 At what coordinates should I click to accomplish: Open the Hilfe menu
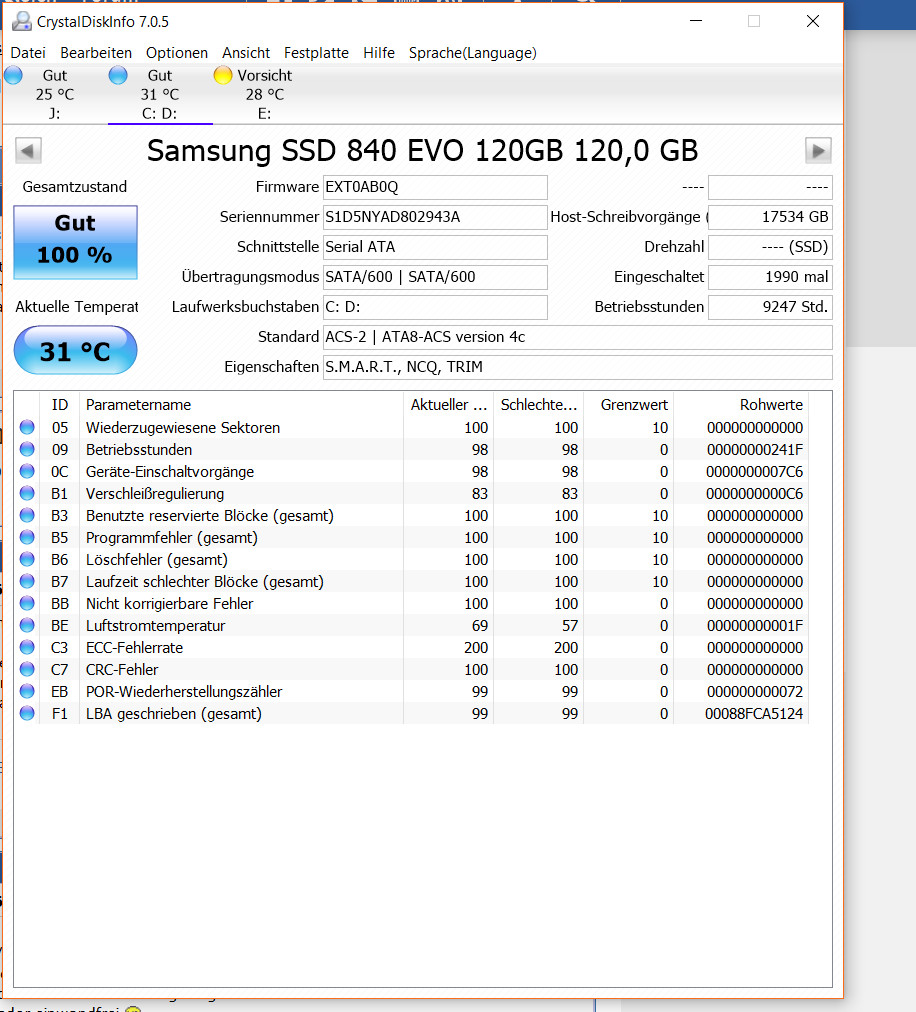[x=379, y=53]
